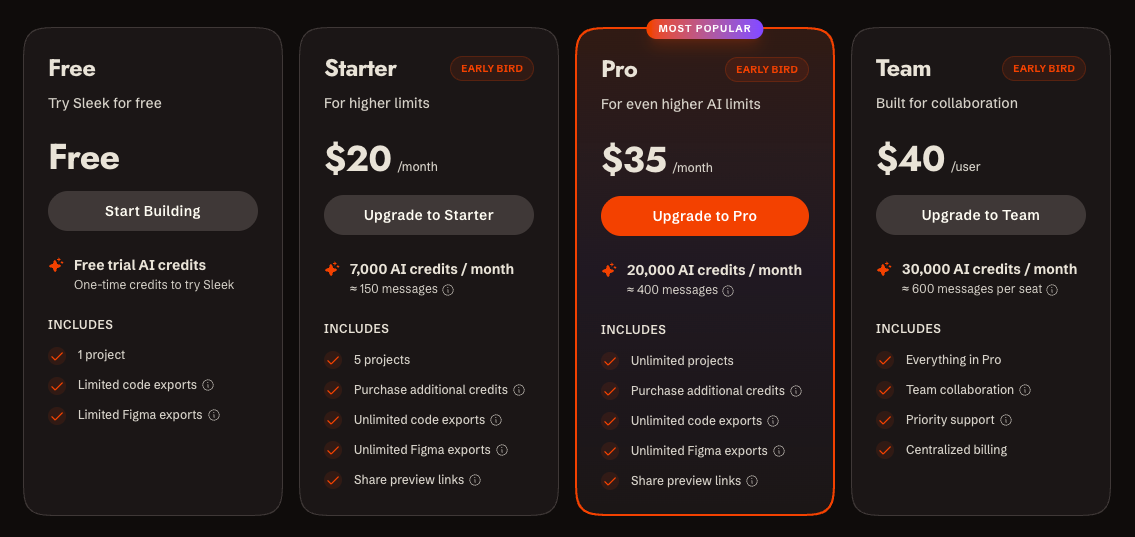The height and width of the screenshot is (537, 1135).
Task: Open Priority support info icon
Action: point(1006,420)
